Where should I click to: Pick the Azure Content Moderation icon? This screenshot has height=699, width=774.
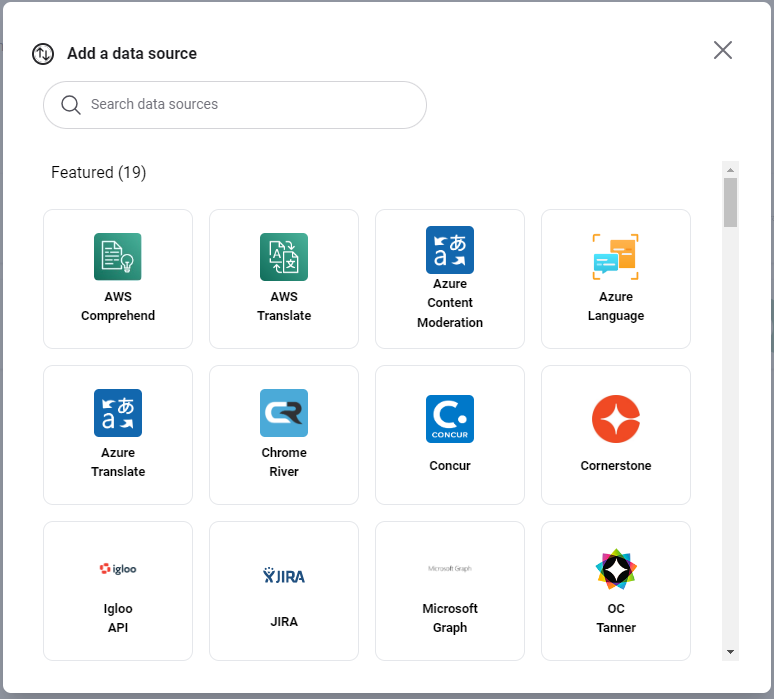click(450, 250)
